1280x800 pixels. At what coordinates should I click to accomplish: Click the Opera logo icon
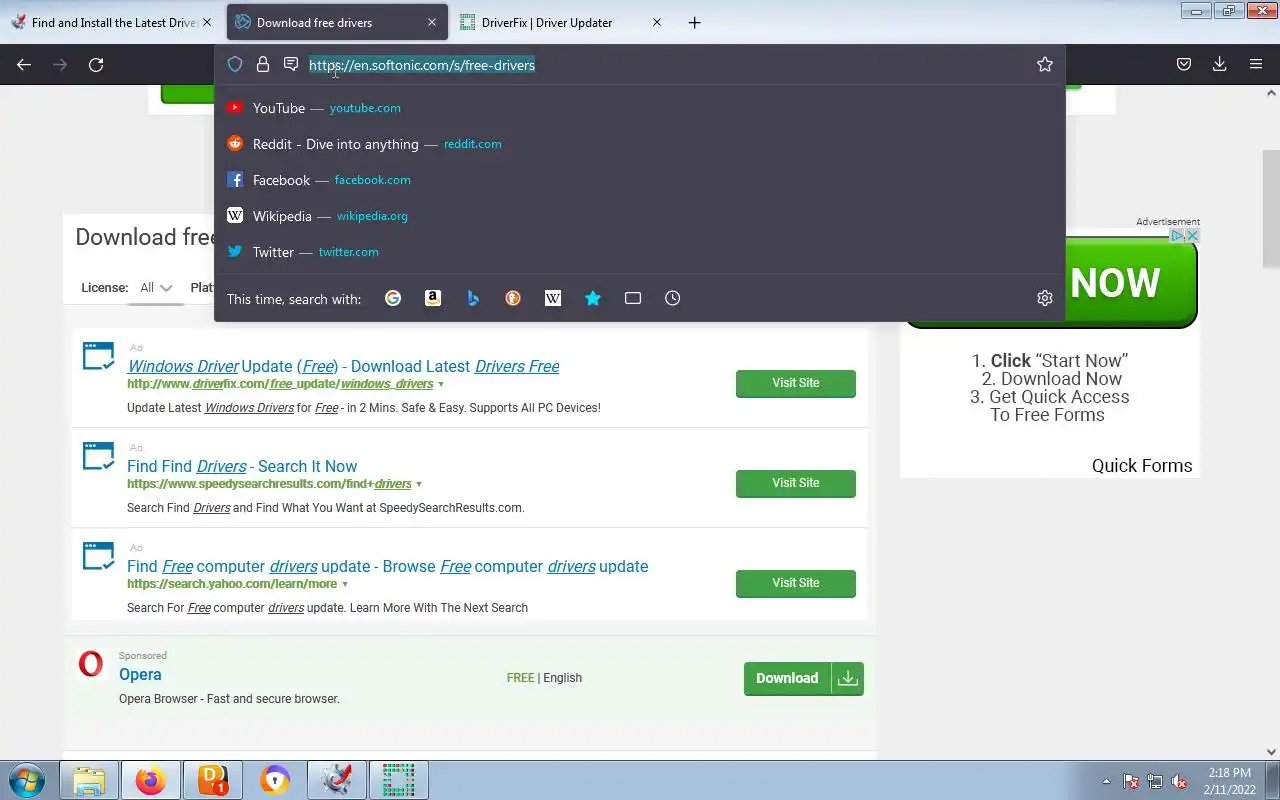pyautogui.click(x=91, y=663)
